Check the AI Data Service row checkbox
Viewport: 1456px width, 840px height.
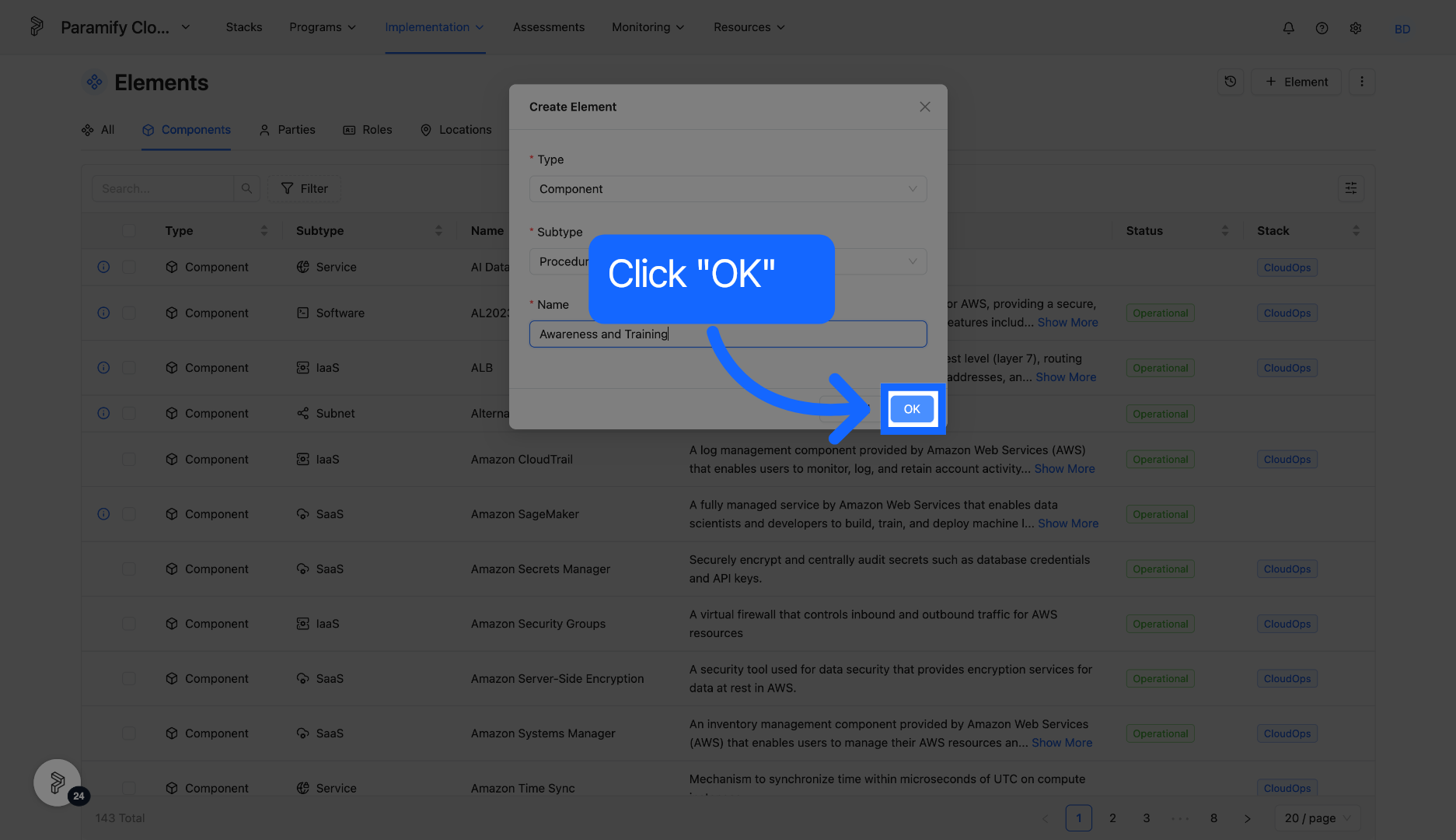click(129, 267)
